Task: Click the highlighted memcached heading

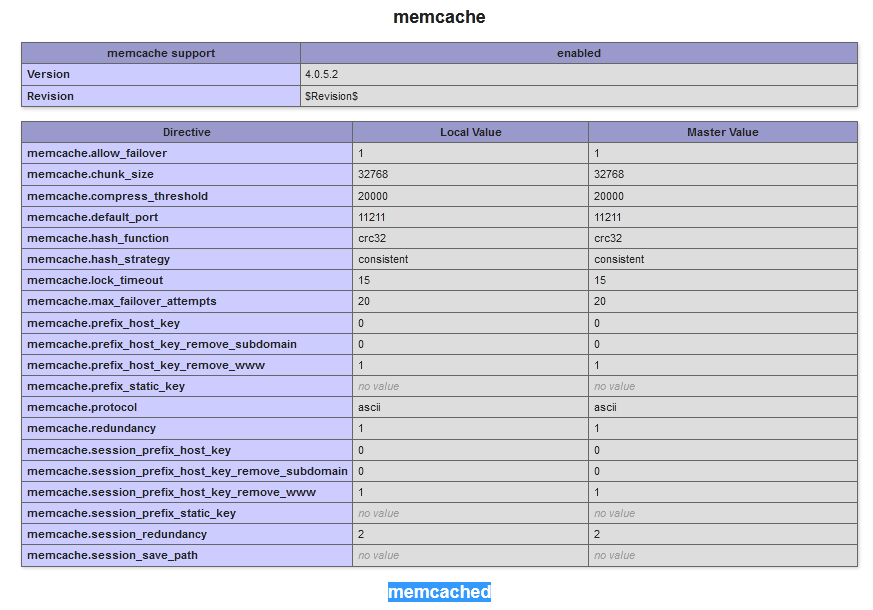Action: 439,592
